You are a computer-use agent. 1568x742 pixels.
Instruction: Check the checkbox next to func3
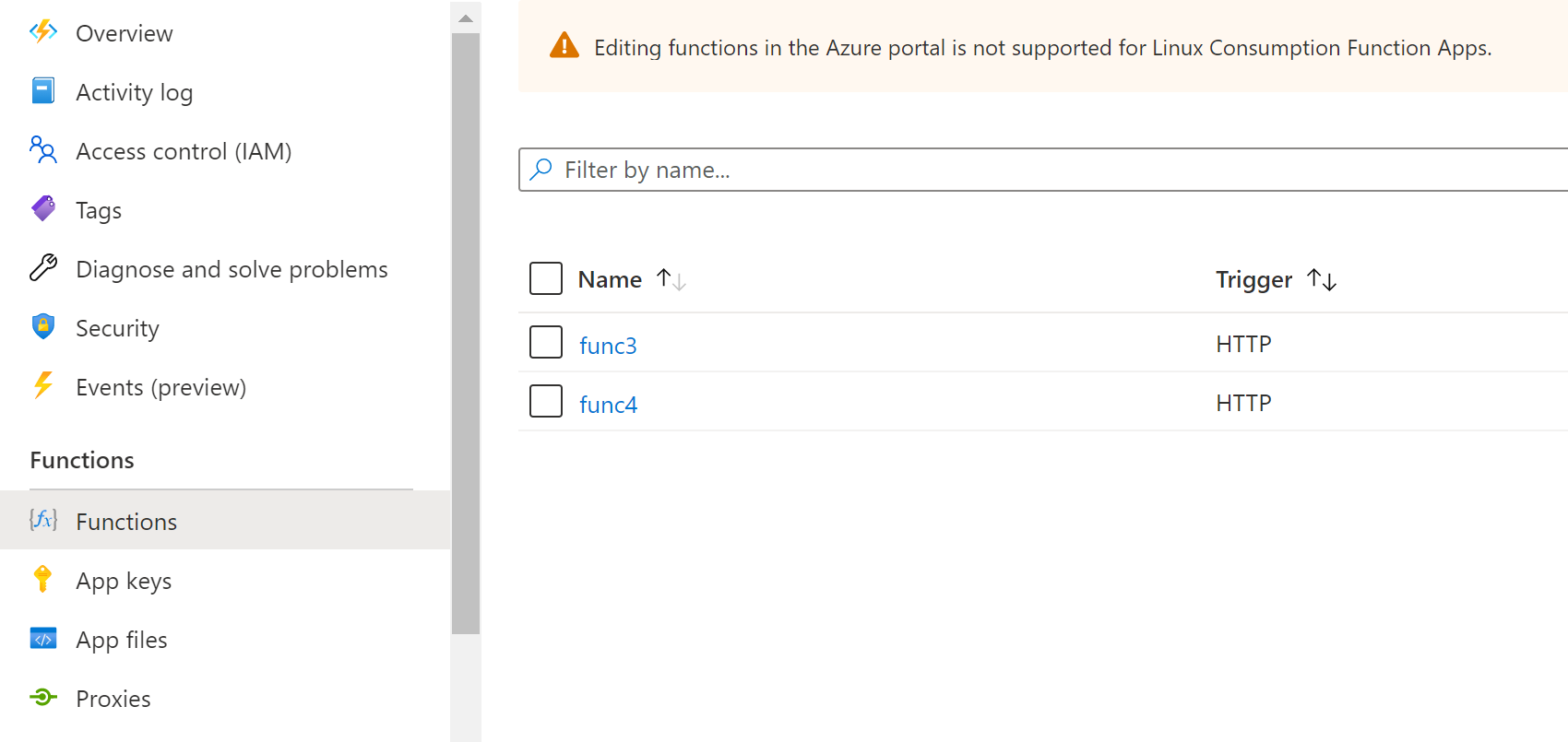point(545,342)
